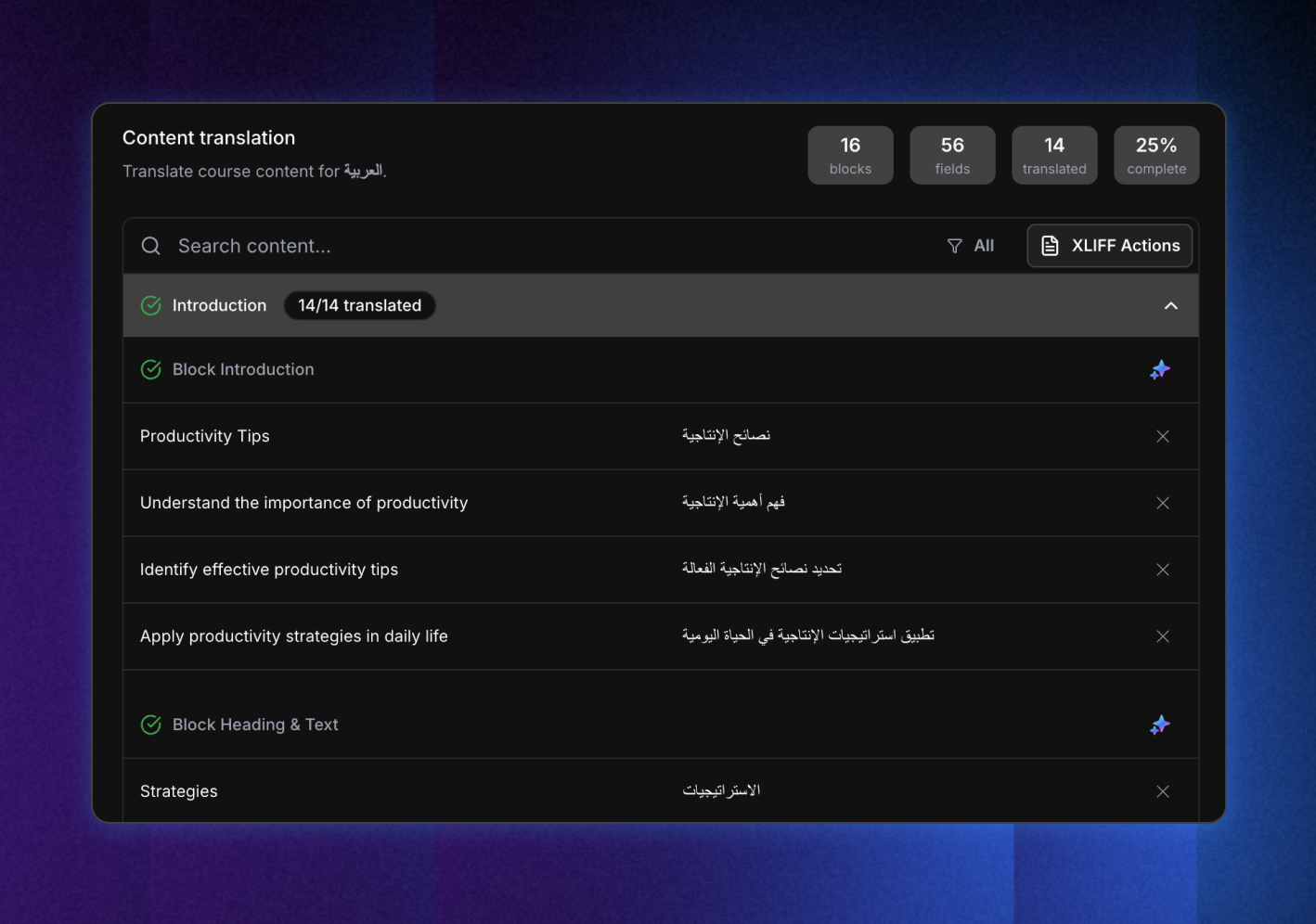Image resolution: width=1316 pixels, height=924 pixels.
Task: Open the All filter dropdown
Action: click(x=971, y=246)
